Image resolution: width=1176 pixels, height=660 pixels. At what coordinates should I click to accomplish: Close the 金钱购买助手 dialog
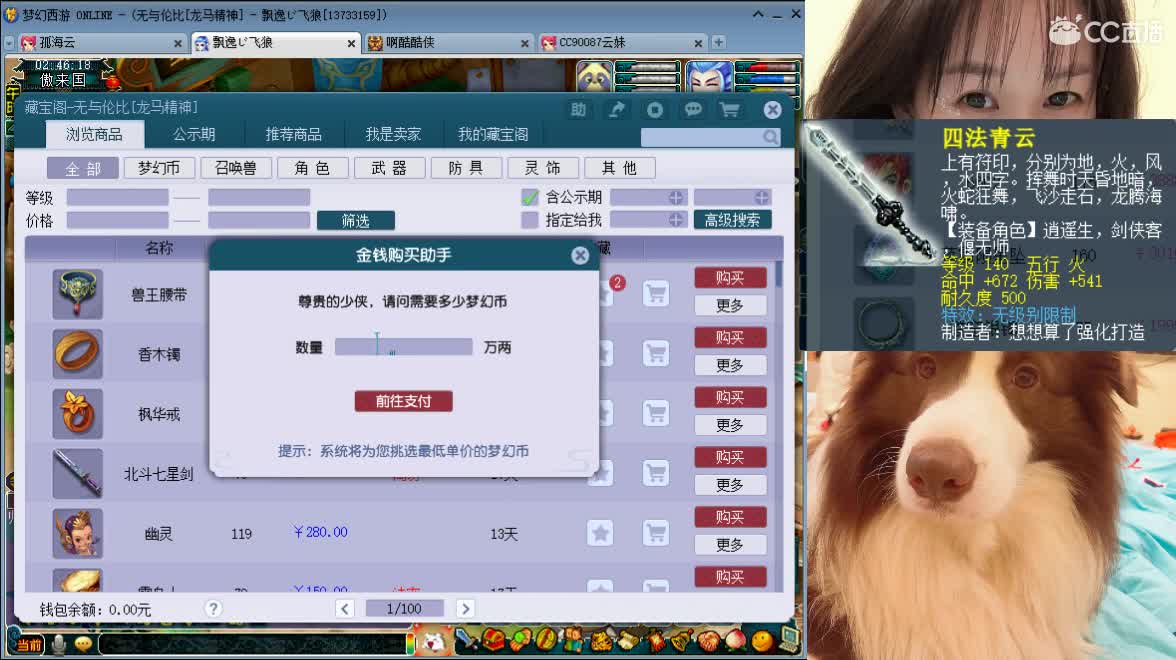pyautogui.click(x=580, y=256)
